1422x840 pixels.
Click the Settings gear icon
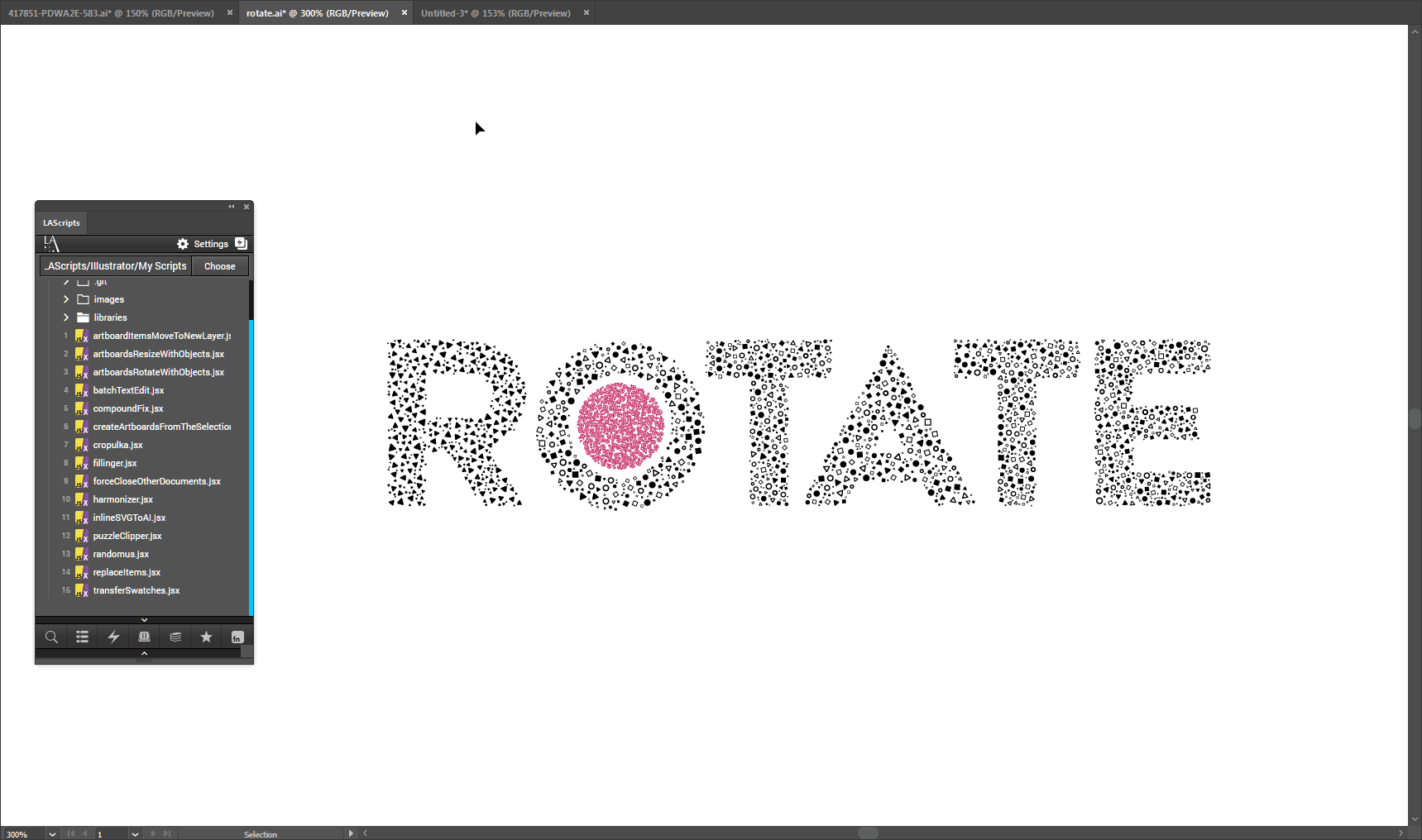183,244
